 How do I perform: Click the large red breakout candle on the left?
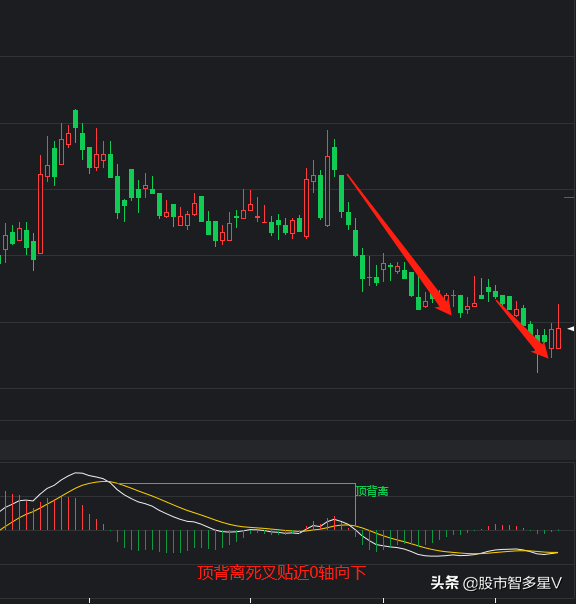tap(40, 205)
